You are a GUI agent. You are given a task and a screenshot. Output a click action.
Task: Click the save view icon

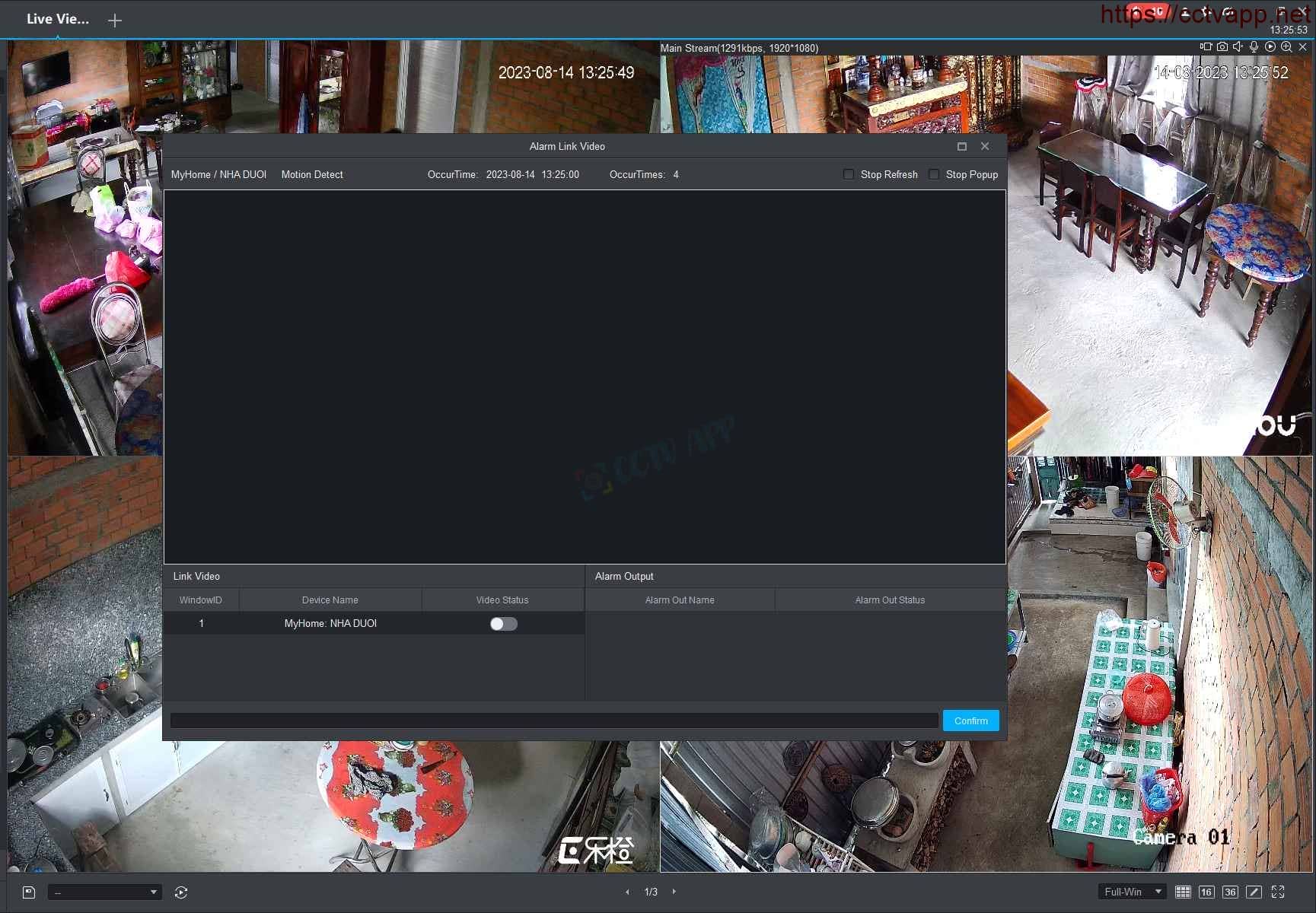coord(29,892)
